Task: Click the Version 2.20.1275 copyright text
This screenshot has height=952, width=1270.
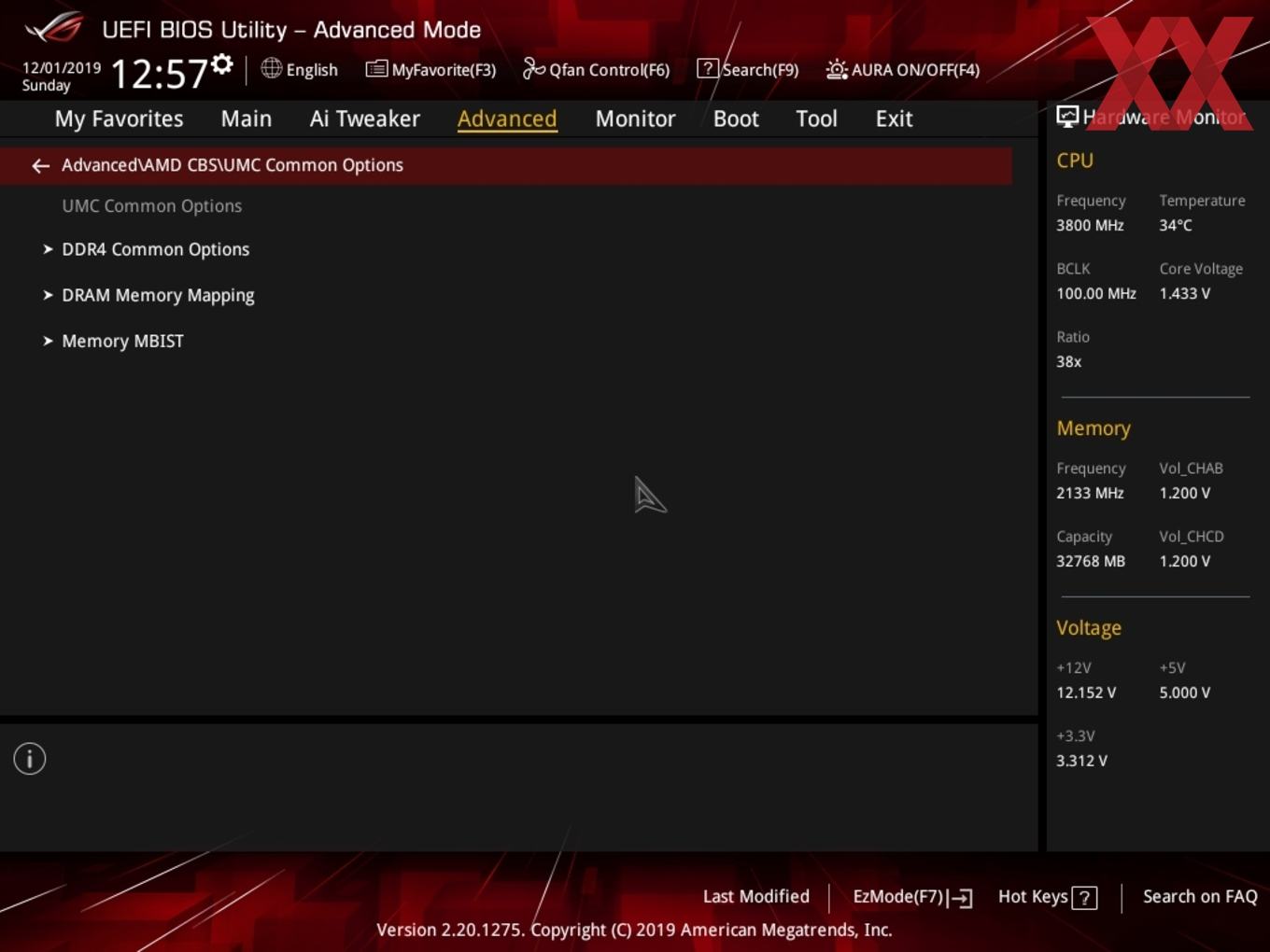Action: pyautogui.click(x=634, y=930)
